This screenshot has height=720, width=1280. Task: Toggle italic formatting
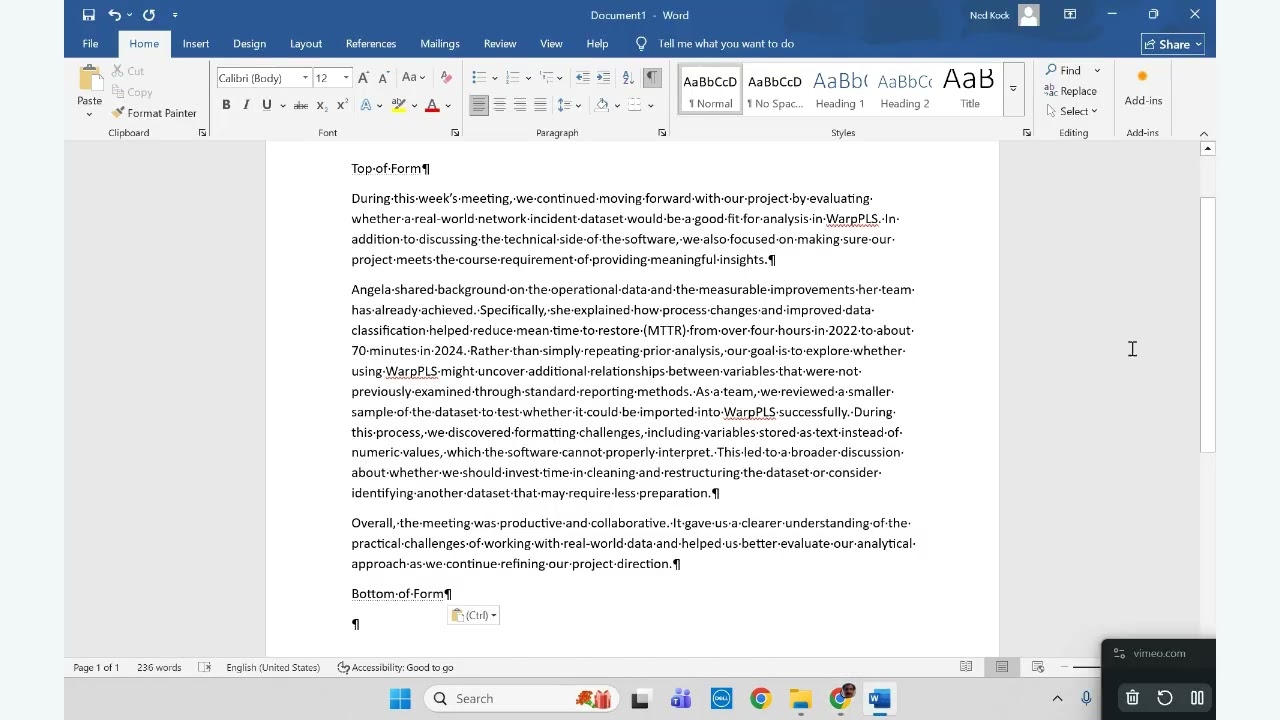pyautogui.click(x=246, y=105)
